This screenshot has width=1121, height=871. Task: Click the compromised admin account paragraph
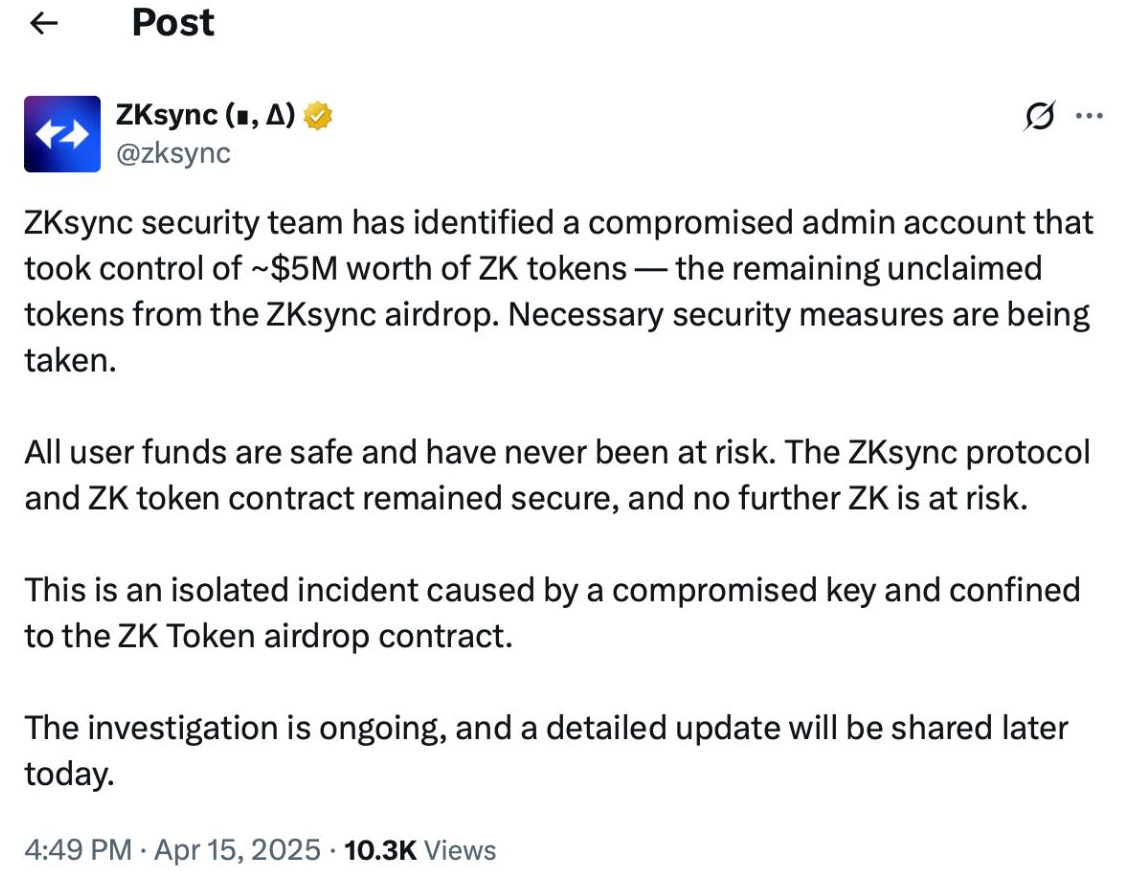click(558, 291)
